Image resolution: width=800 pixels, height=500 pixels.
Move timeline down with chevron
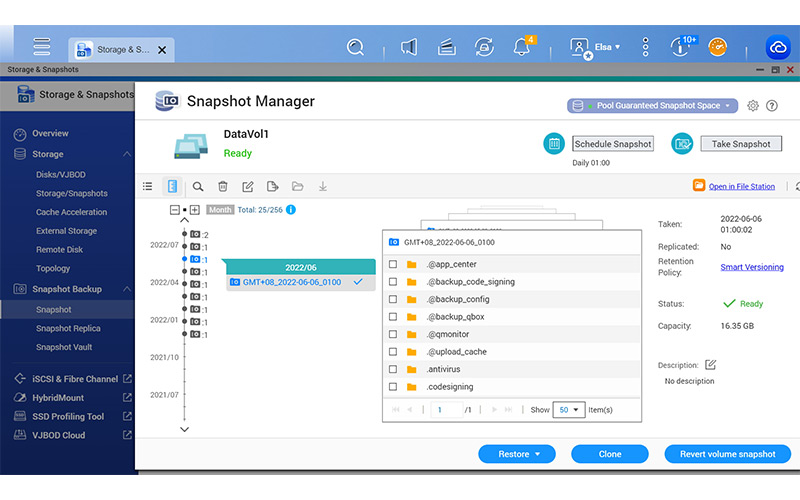pos(185,430)
